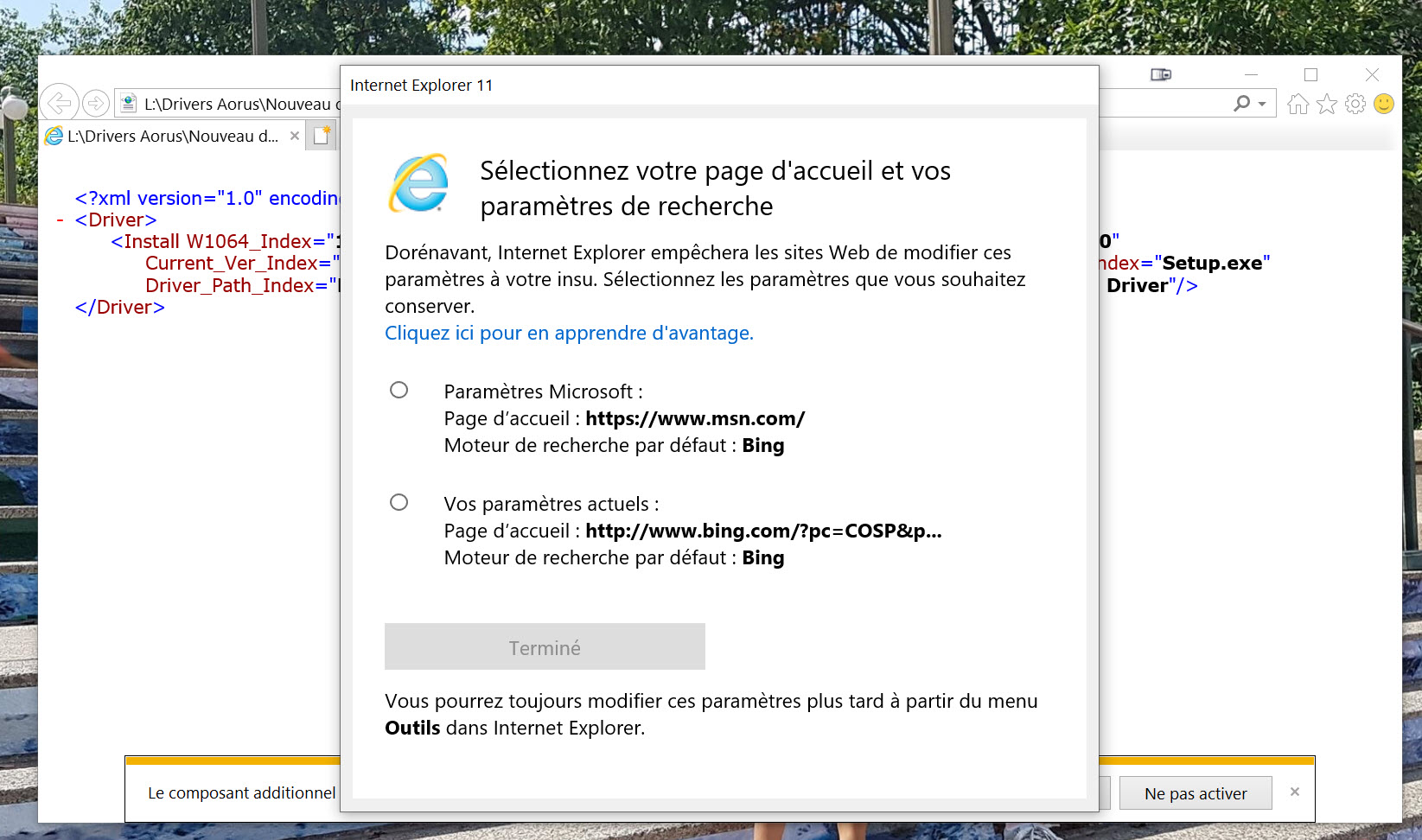Select Paramètres Microsoft radio button
Viewport: 1422px width, 840px height.
[x=399, y=390]
